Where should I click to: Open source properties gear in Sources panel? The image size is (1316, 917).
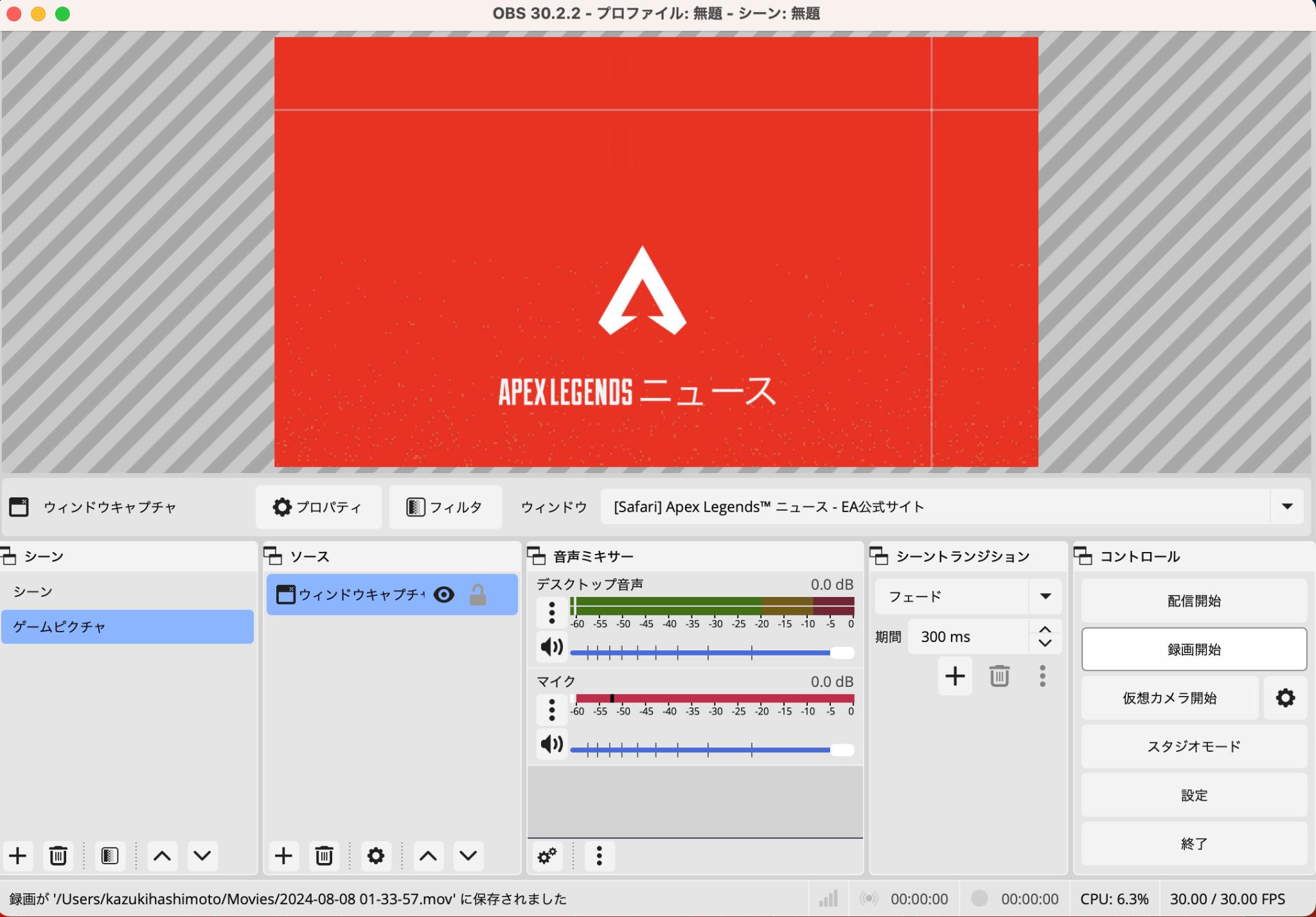[x=376, y=855]
